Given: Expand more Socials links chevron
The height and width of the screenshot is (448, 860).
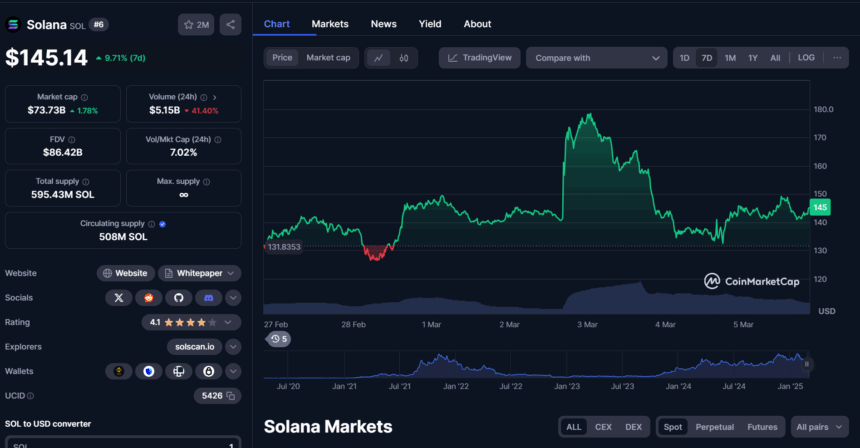Looking at the screenshot, I should click(x=233, y=298).
